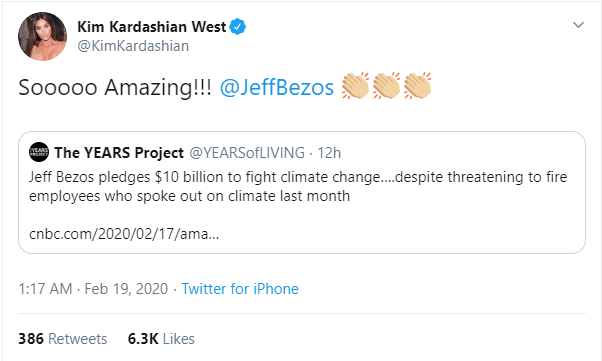Click the blue verified badge

click(x=238, y=27)
